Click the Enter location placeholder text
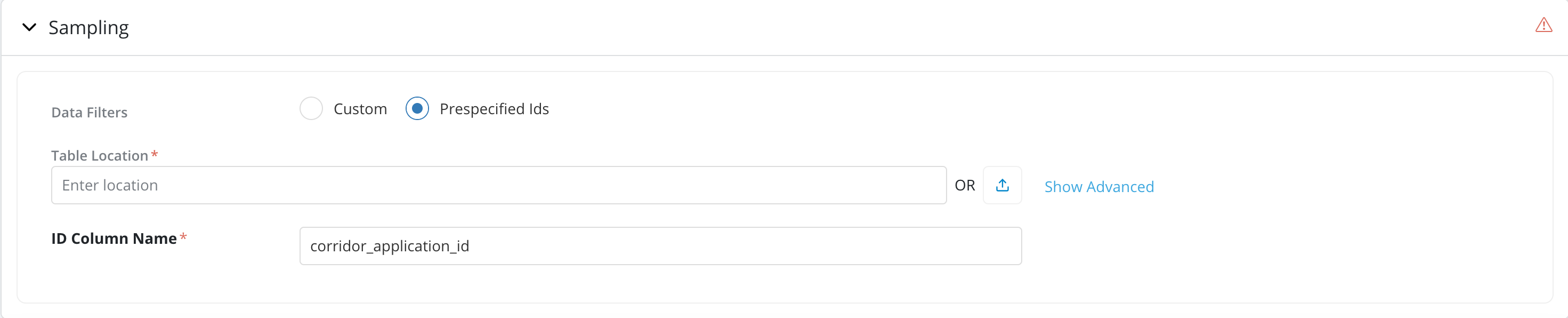Image resolution: width=1568 pixels, height=318 pixels. [x=110, y=185]
